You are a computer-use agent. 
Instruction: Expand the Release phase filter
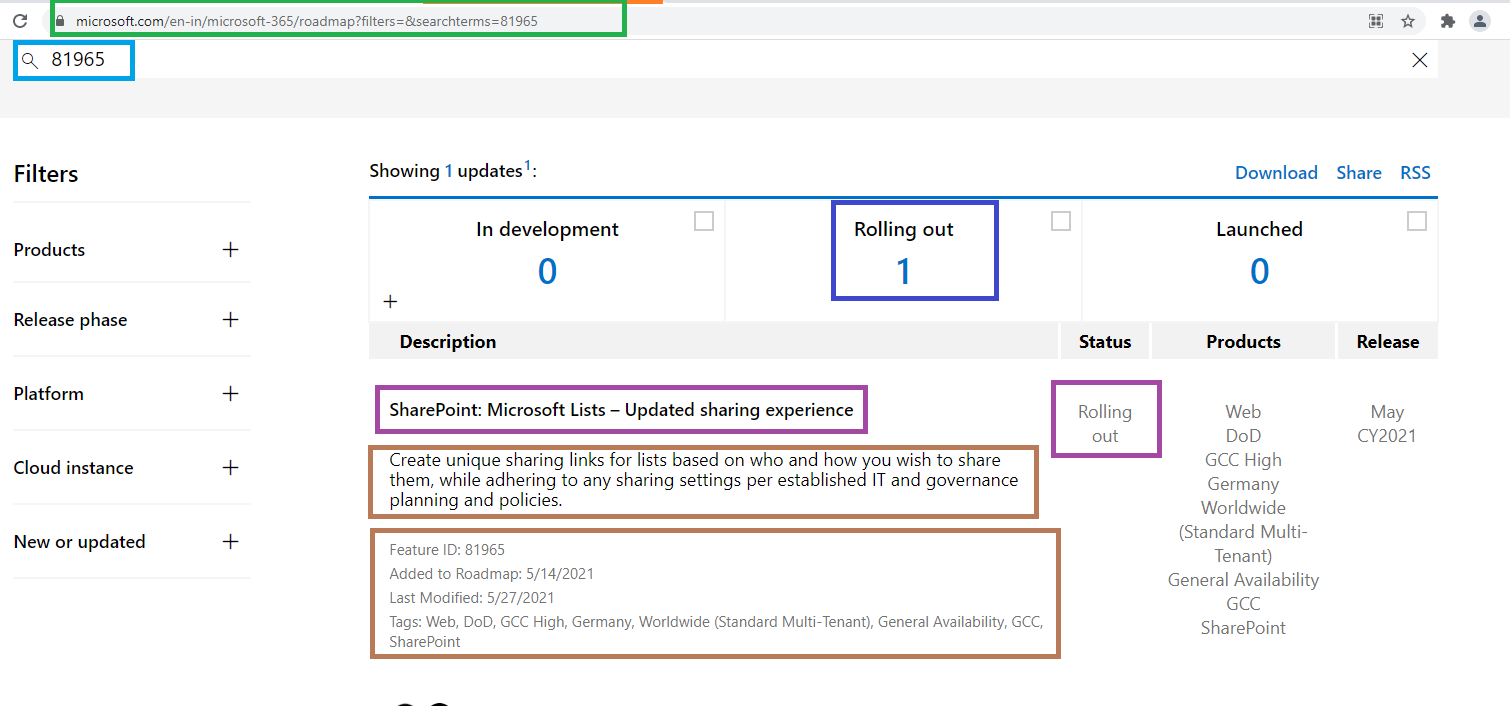pyautogui.click(x=230, y=319)
